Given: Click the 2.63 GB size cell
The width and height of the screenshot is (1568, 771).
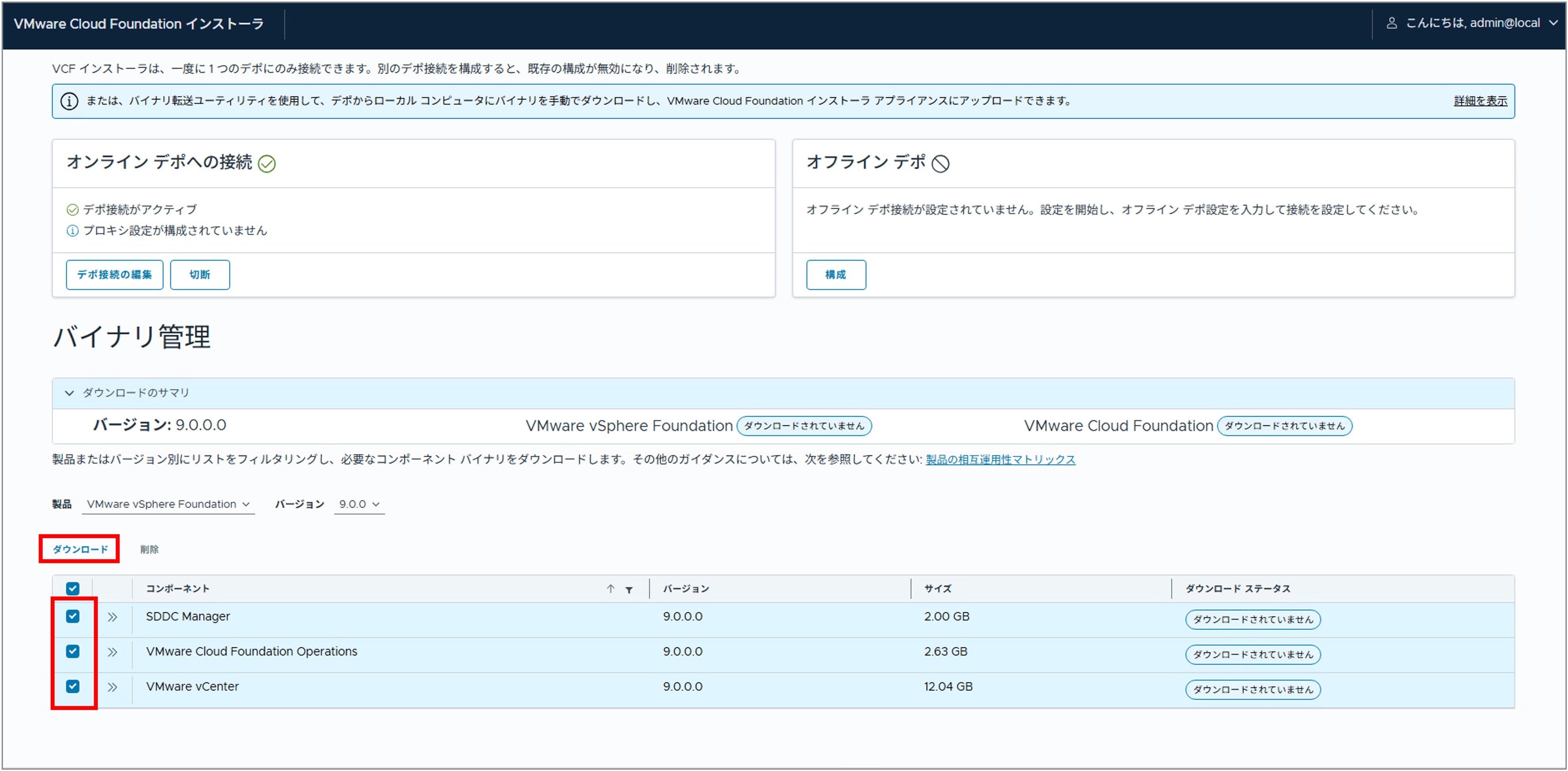Looking at the screenshot, I should coord(945,651).
